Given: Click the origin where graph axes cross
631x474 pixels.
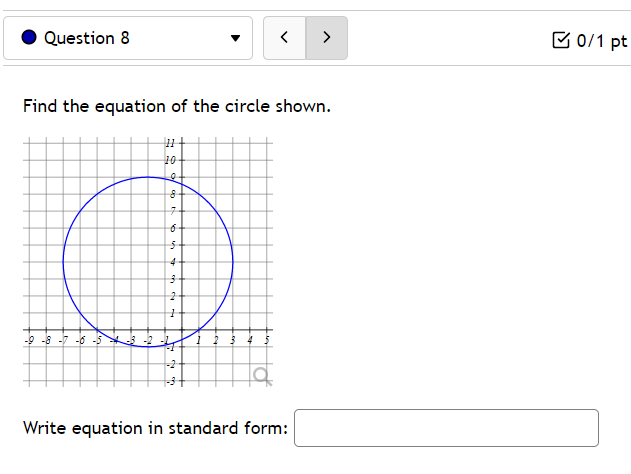Looking at the screenshot, I should [x=182, y=330].
